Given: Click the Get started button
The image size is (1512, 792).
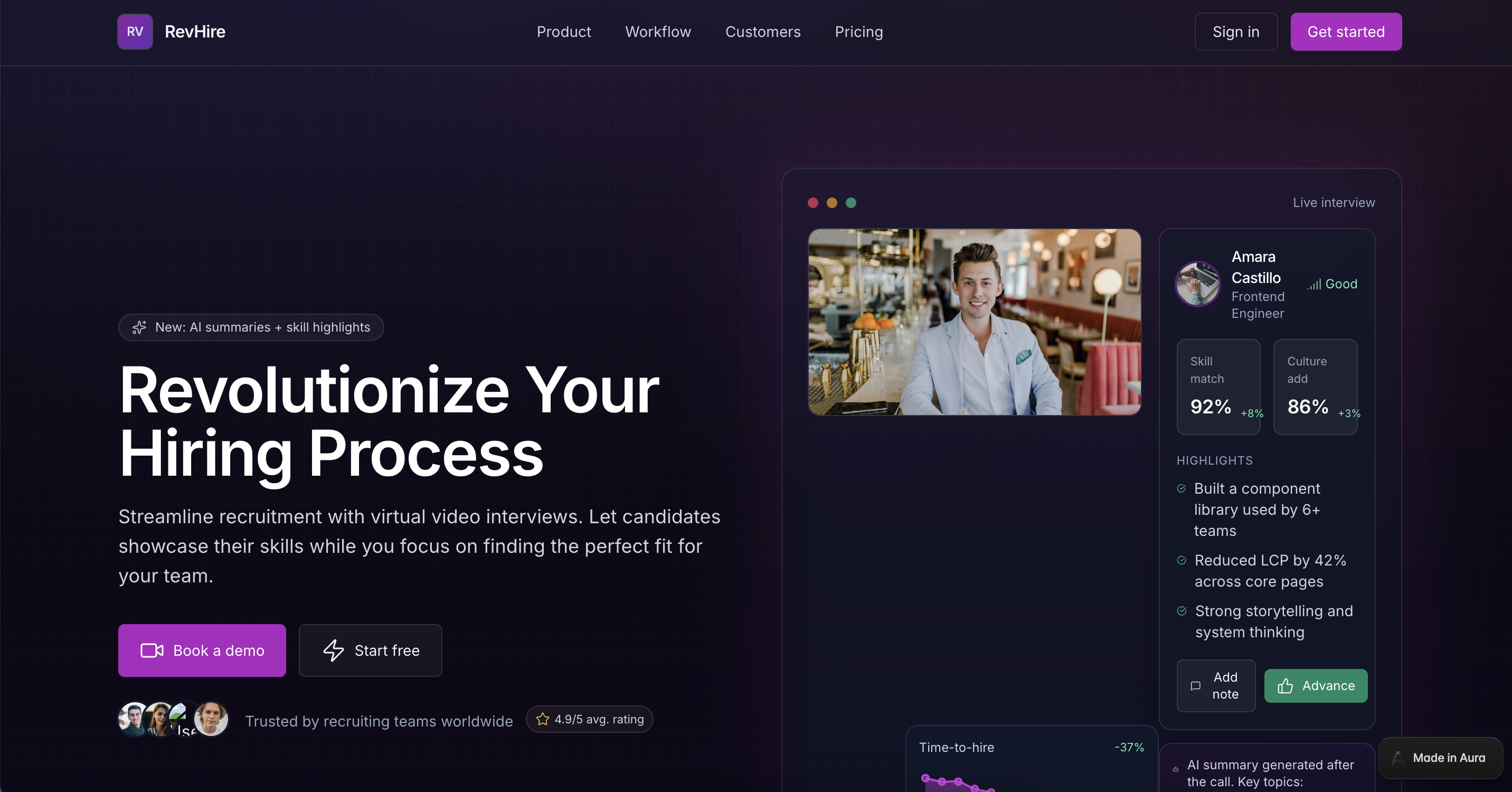Looking at the screenshot, I should tap(1346, 31).
